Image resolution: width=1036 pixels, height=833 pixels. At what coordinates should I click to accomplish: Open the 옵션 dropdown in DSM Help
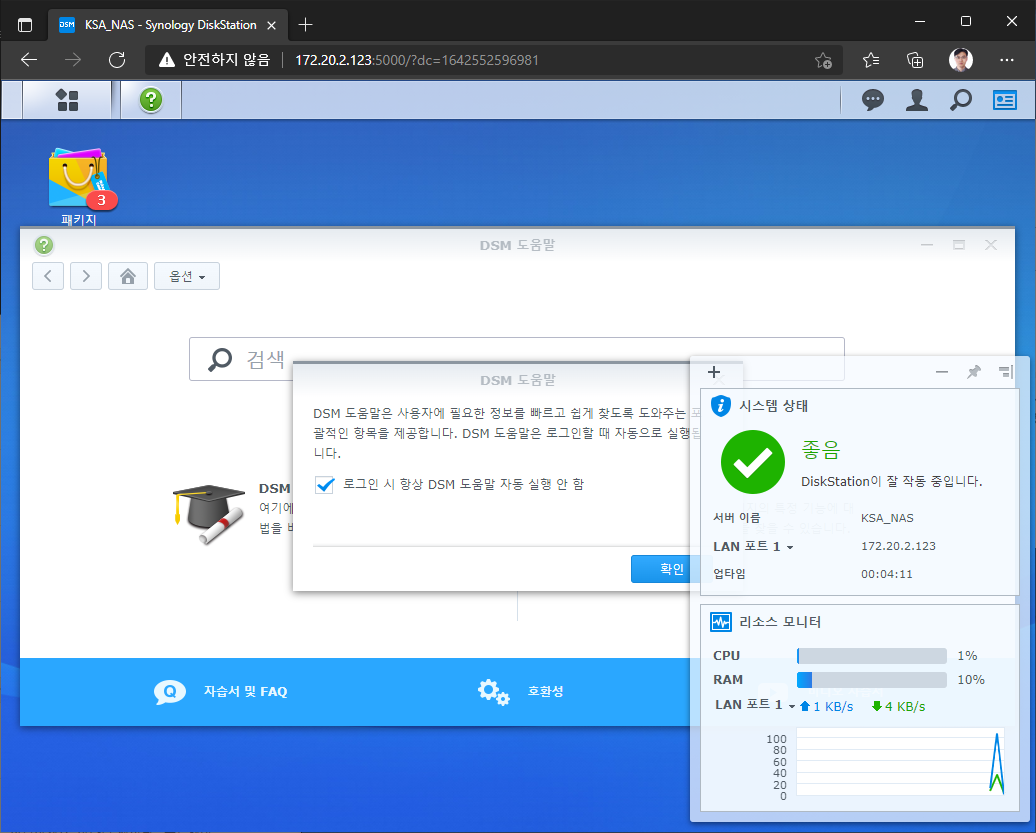[187, 276]
